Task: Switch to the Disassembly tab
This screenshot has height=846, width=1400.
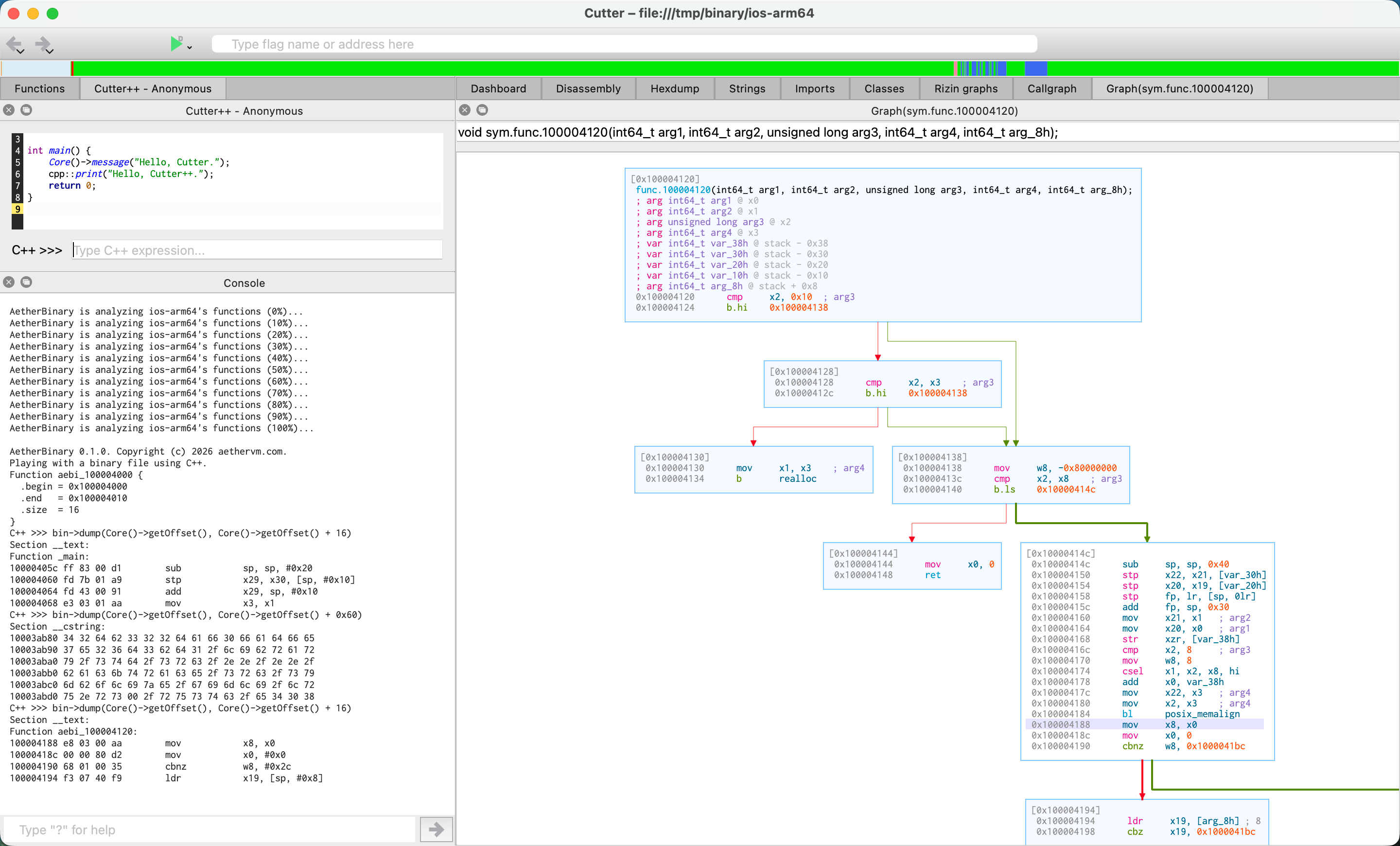Action: 588,88
